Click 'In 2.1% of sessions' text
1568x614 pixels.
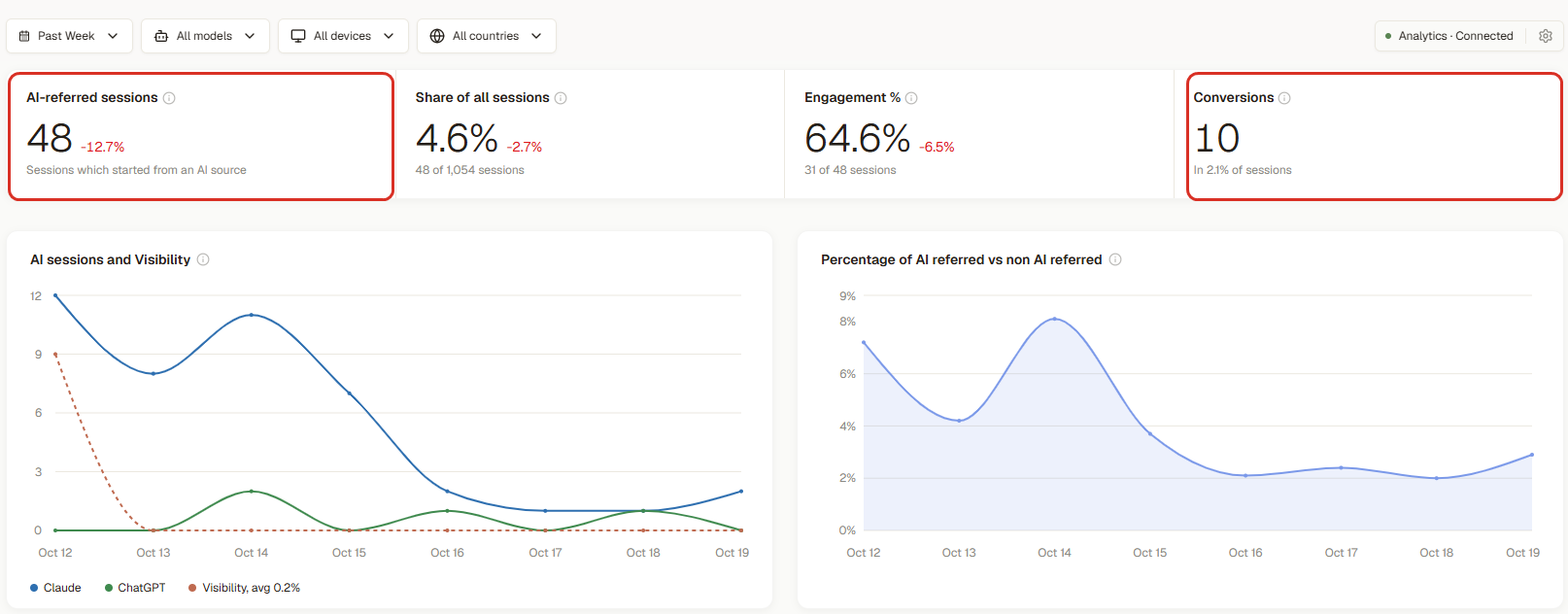coord(1243,170)
